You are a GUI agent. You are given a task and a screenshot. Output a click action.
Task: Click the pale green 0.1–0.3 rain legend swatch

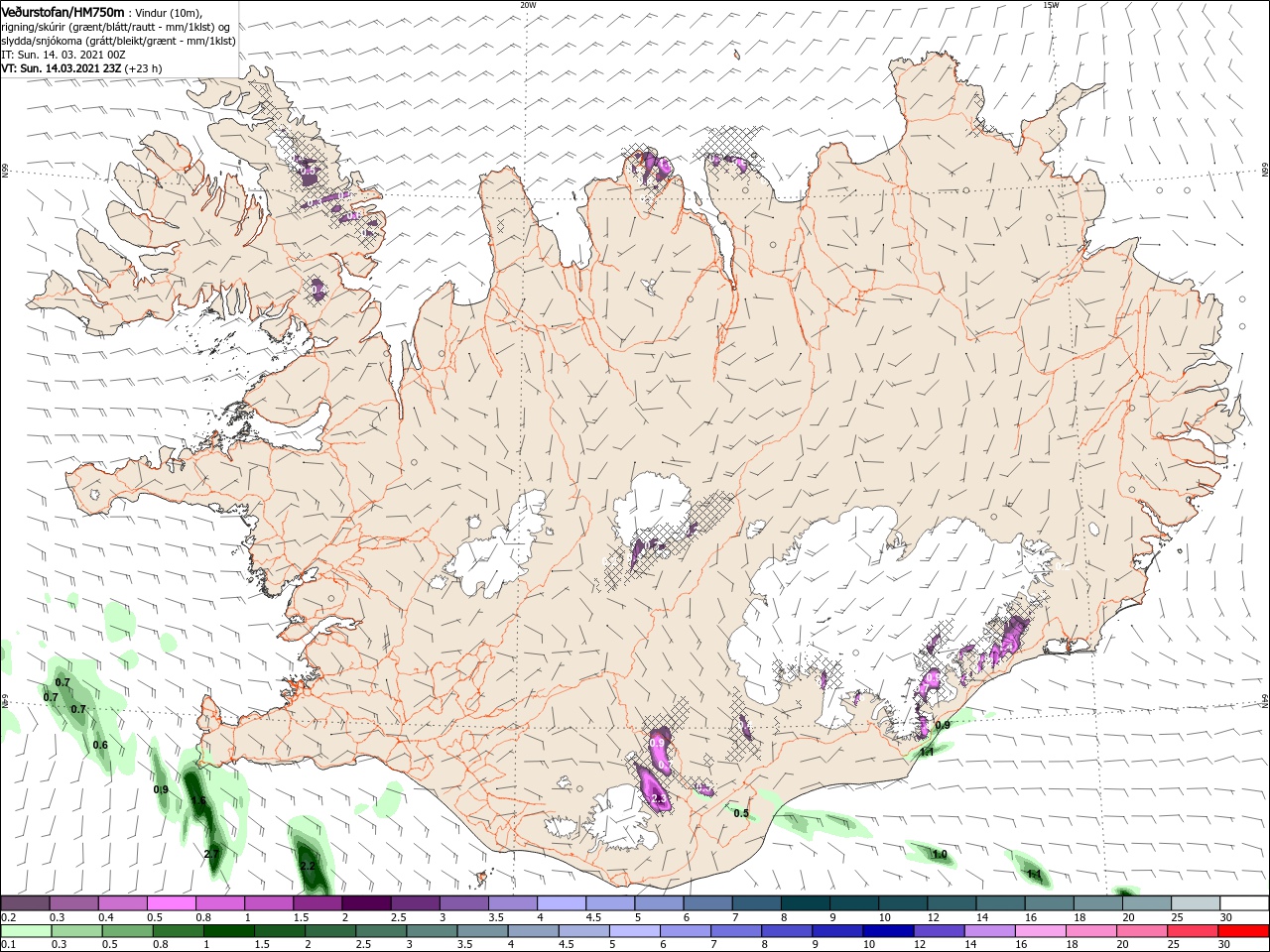27,931
